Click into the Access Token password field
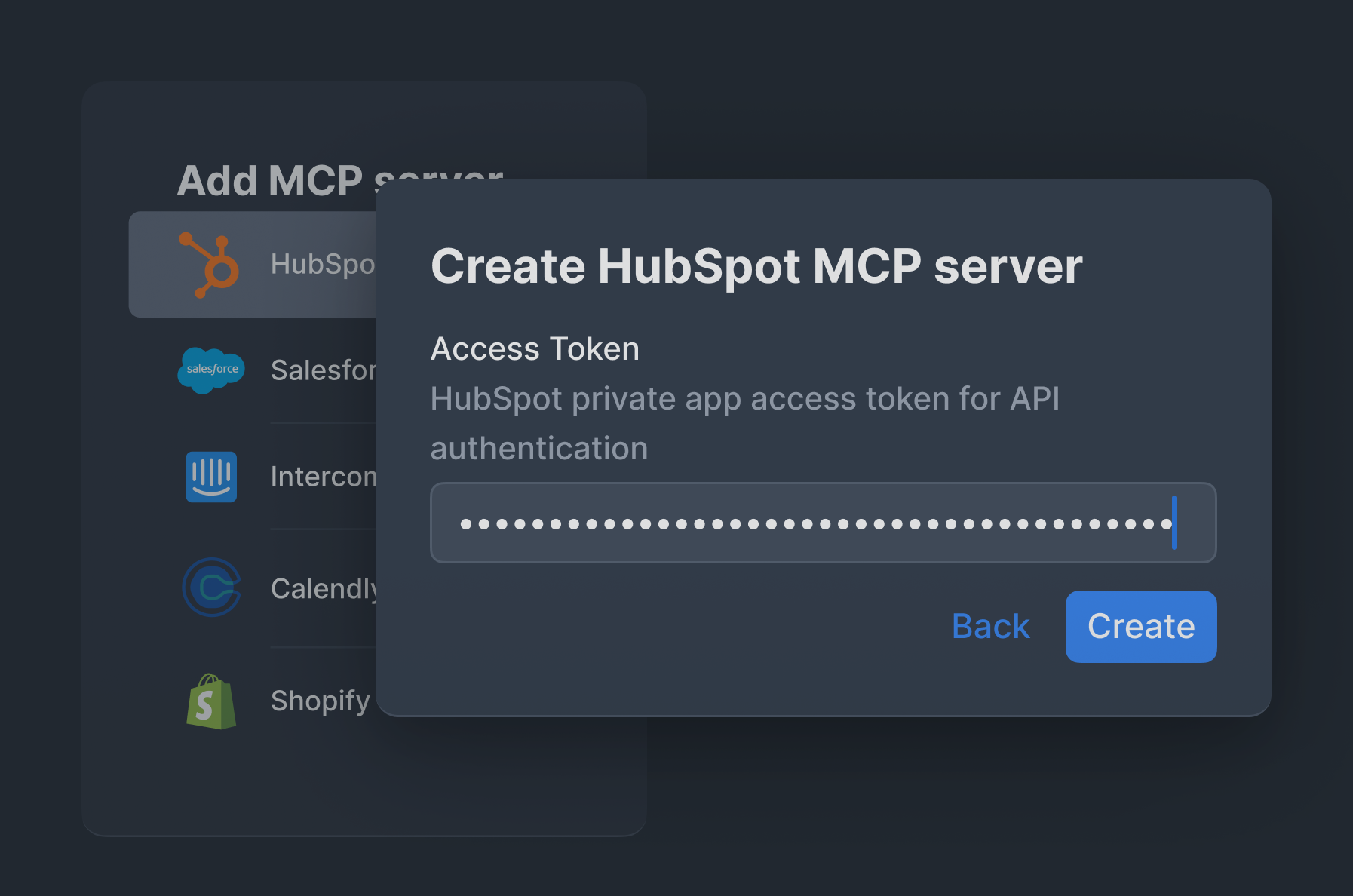 (824, 523)
